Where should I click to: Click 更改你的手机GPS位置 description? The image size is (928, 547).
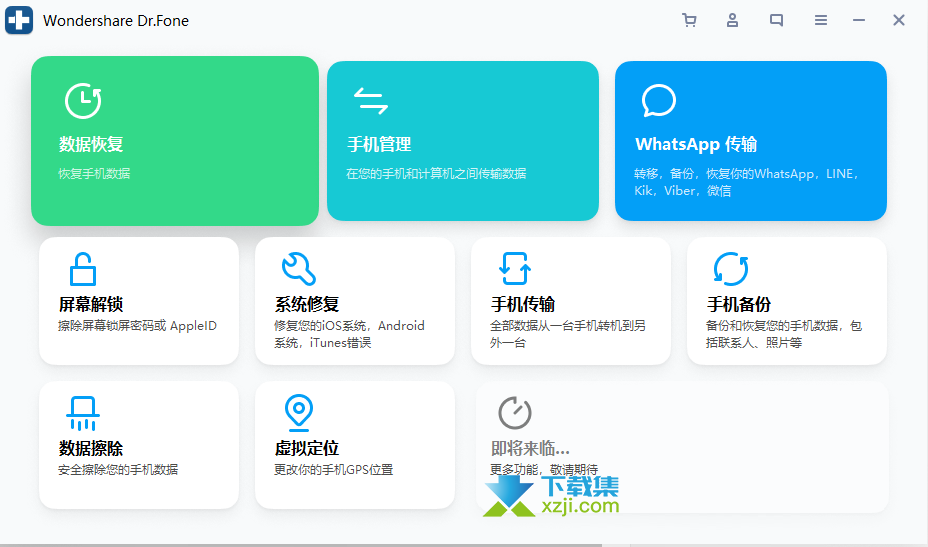[x=333, y=469]
